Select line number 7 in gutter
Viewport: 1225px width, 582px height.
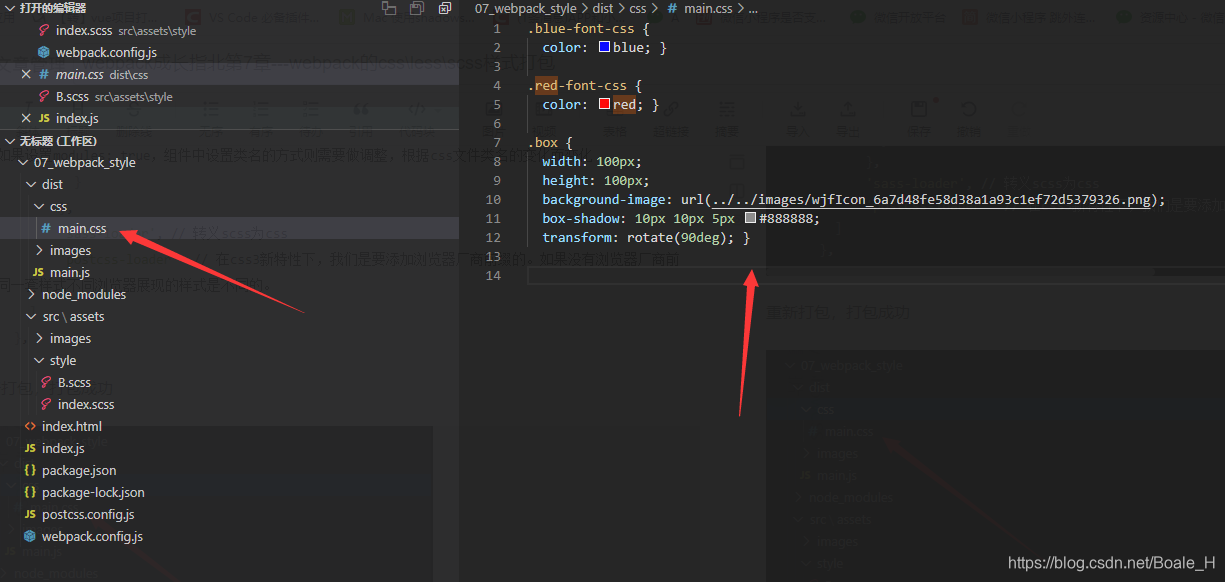tap(497, 142)
